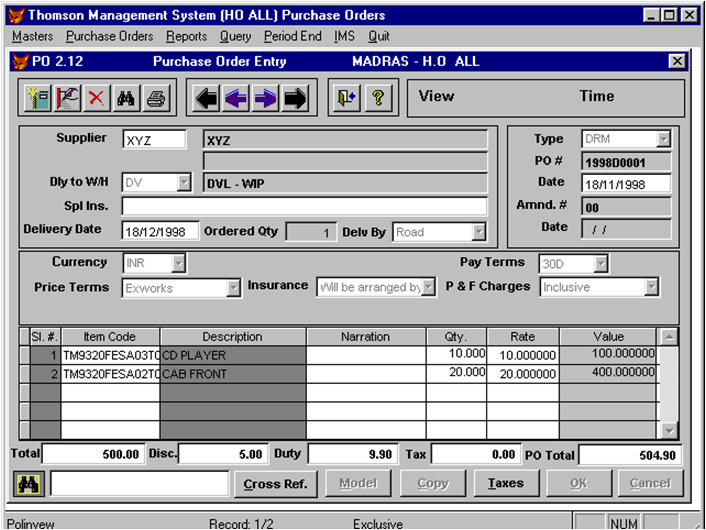Screen dimensions: 706x530
Task: Expand the P & F Charges dropdown
Action: pos(652,287)
